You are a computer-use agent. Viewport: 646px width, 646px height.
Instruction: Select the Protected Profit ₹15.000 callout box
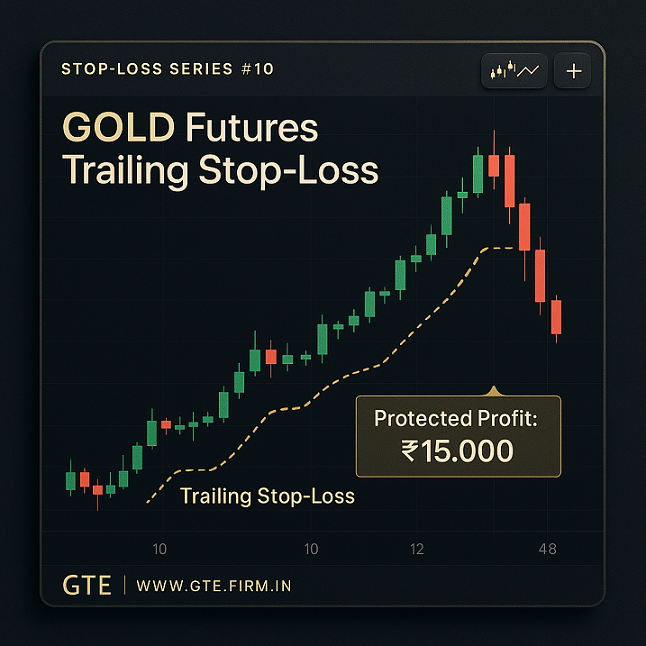coord(458,436)
